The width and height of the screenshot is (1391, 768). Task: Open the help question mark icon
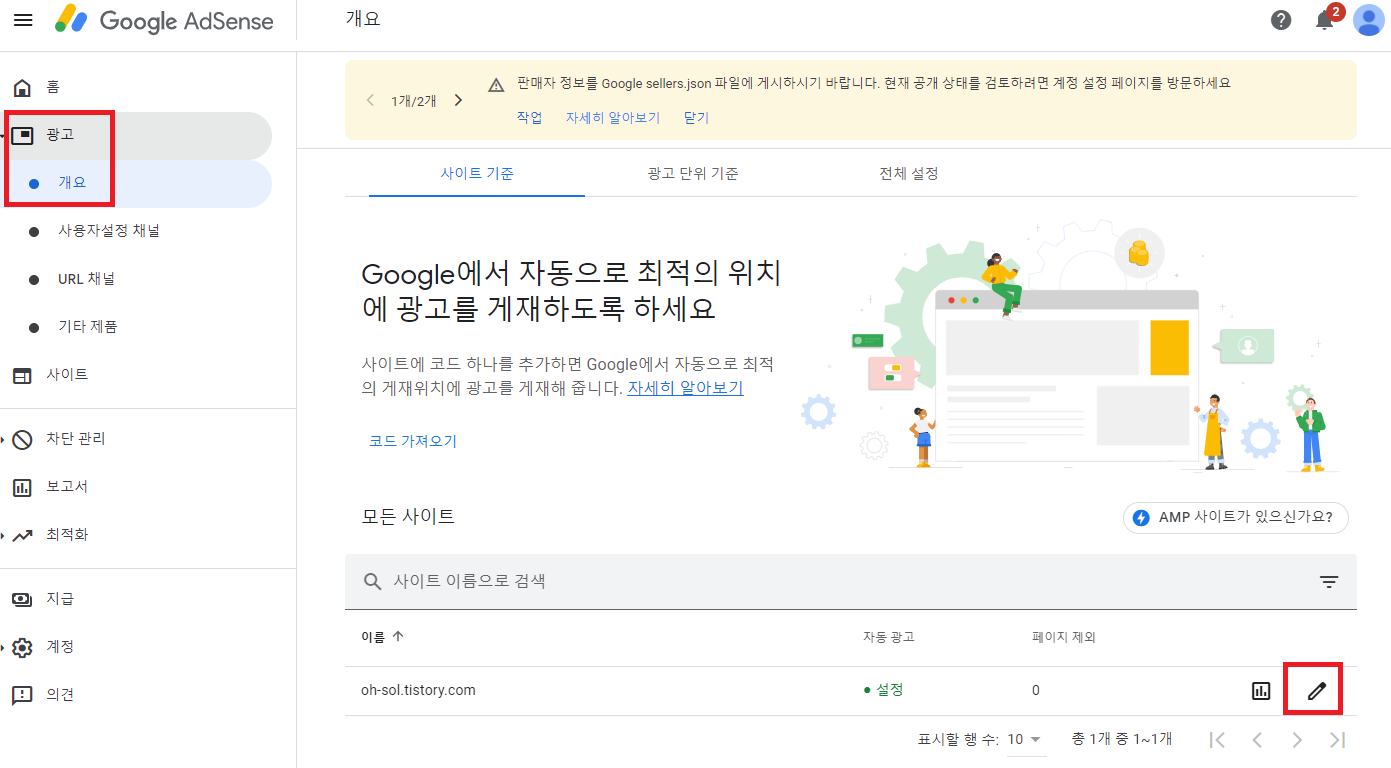tap(1281, 20)
